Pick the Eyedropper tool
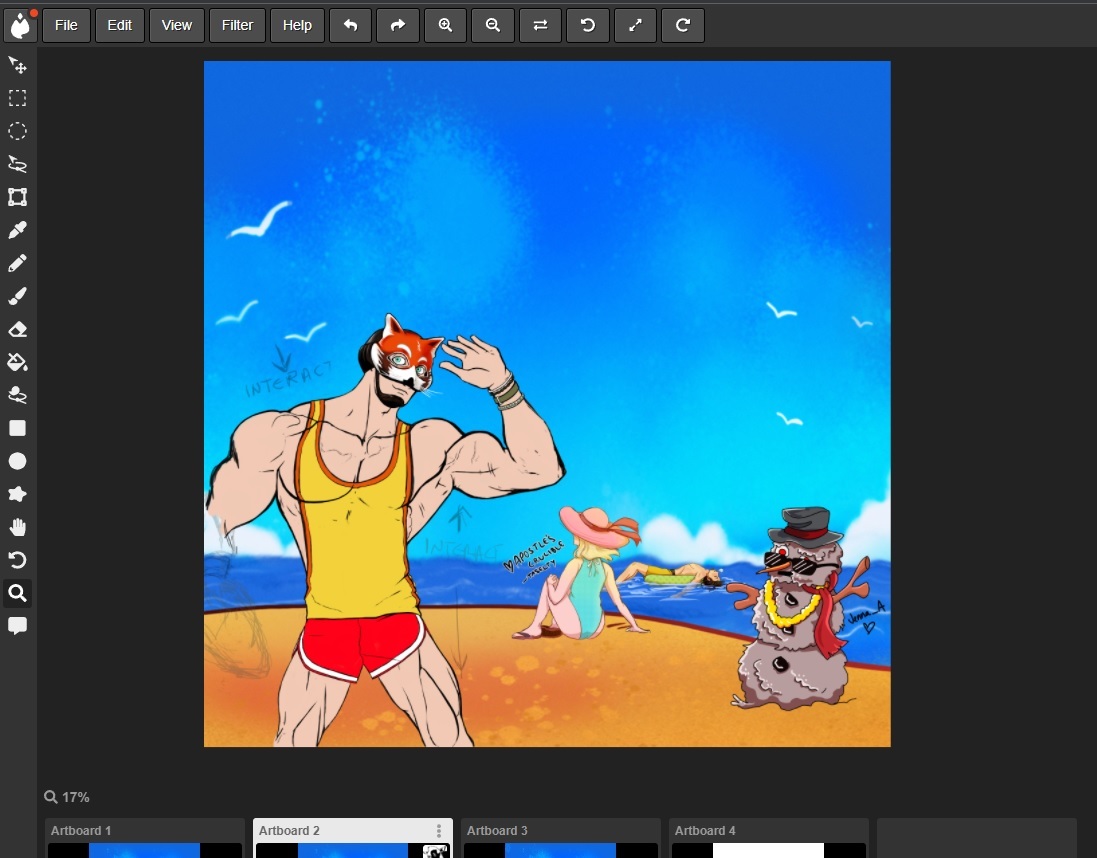Image resolution: width=1097 pixels, height=858 pixels. 18,231
